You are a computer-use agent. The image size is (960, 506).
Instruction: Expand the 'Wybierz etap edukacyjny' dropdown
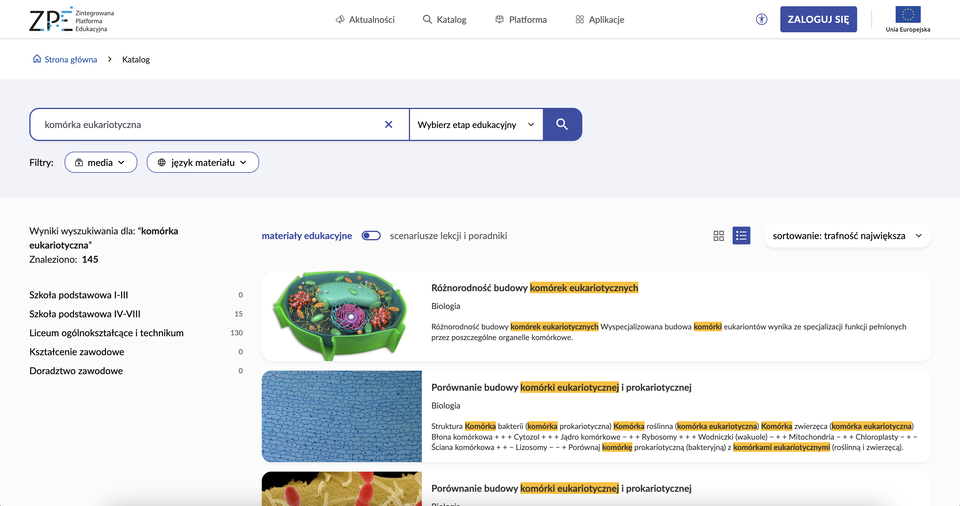[x=476, y=125]
